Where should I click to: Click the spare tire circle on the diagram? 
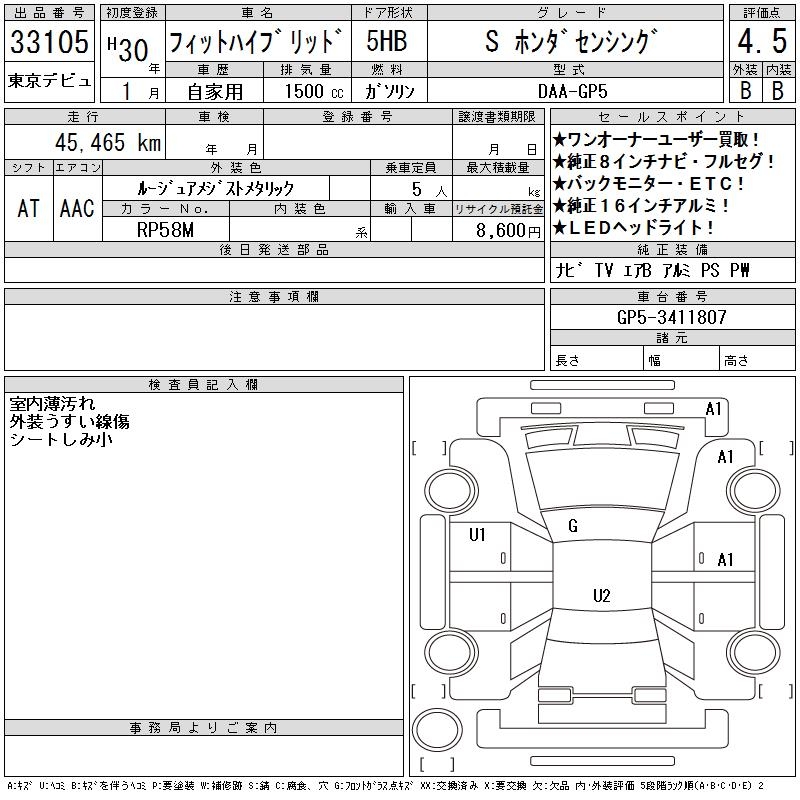tap(437, 729)
